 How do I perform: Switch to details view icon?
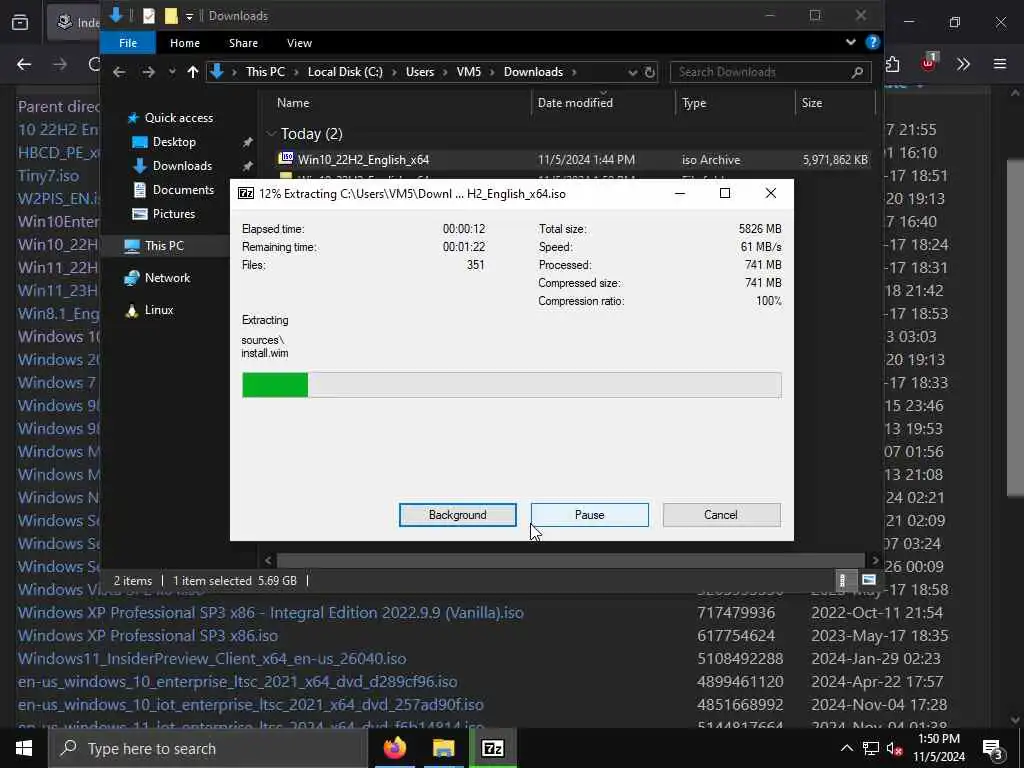point(842,580)
